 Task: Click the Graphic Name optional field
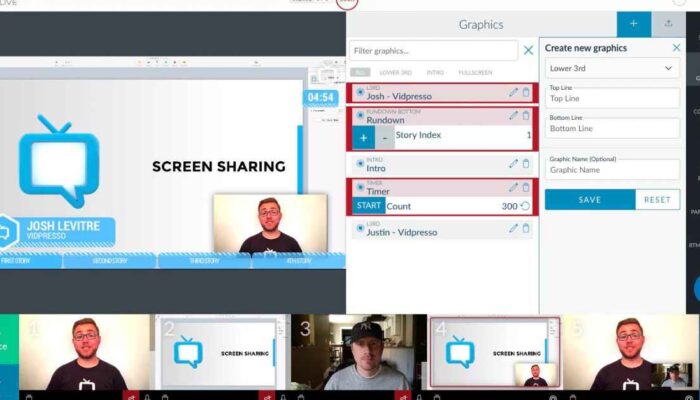[x=612, y=170]
